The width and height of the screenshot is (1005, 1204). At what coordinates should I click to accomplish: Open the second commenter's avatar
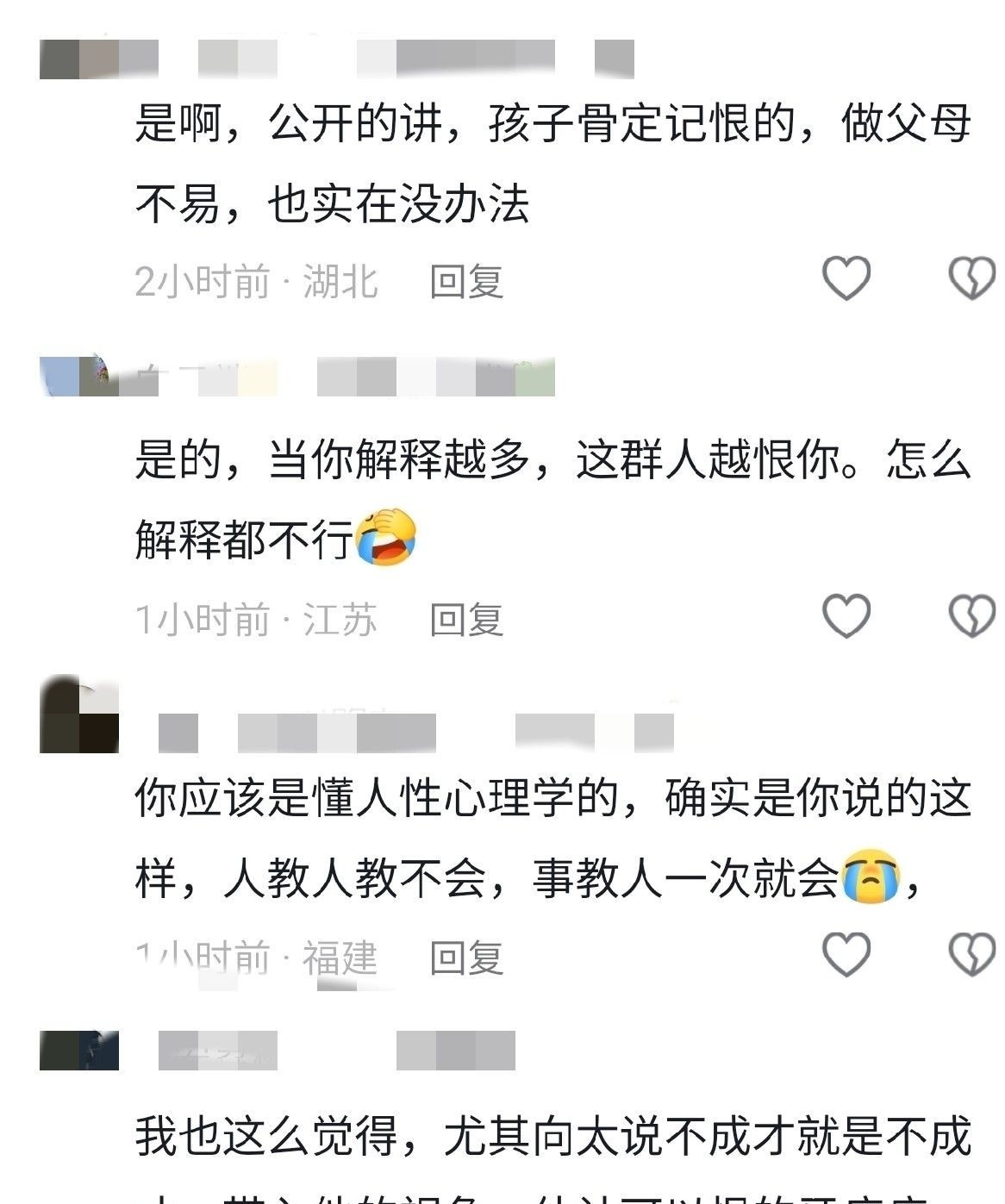(79, 377)
